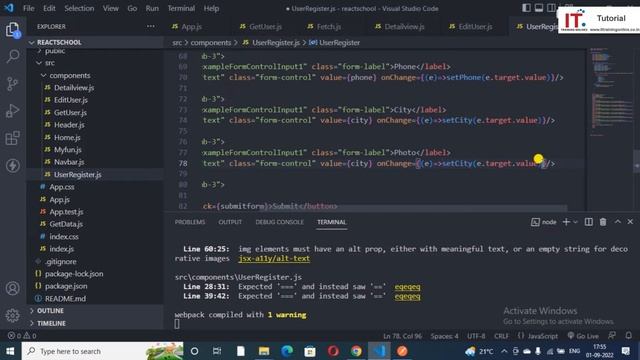The height and width of the screenshot is (360, 640).
Task: Toggle primary sidebar layout icon
Action: (x=527, y=8)
